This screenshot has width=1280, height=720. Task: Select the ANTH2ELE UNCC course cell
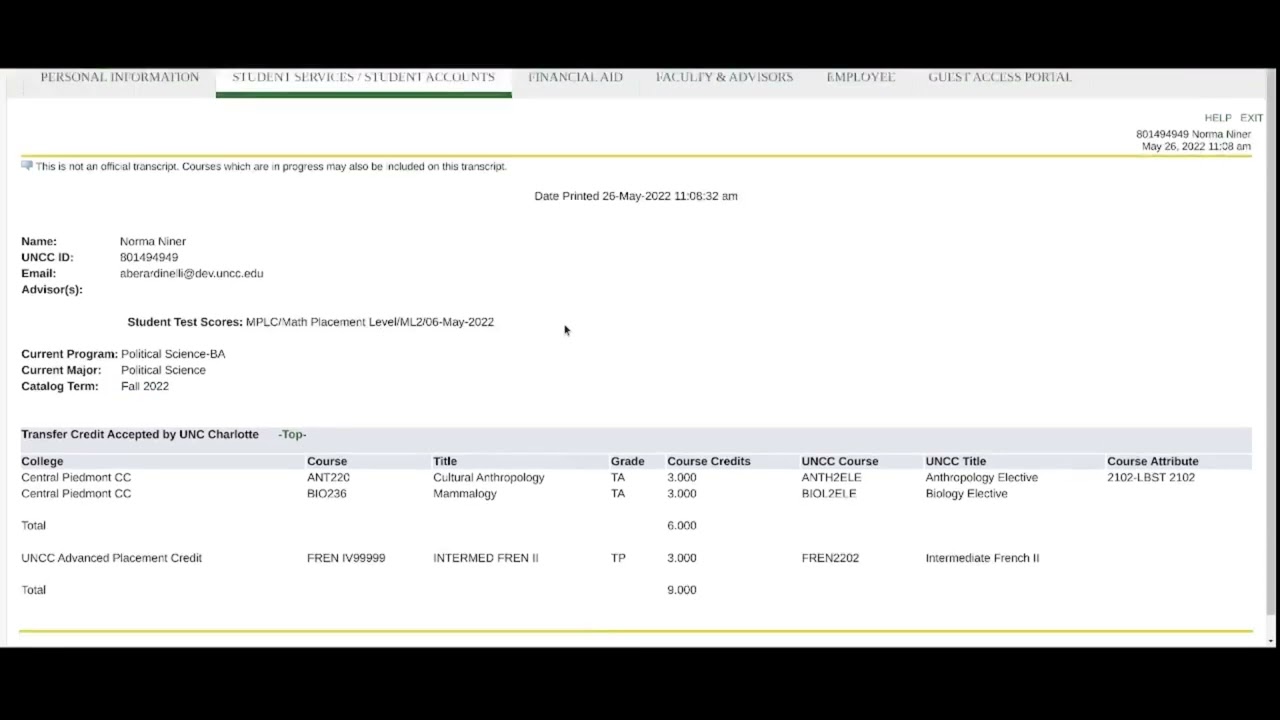[x=831, y=477]
